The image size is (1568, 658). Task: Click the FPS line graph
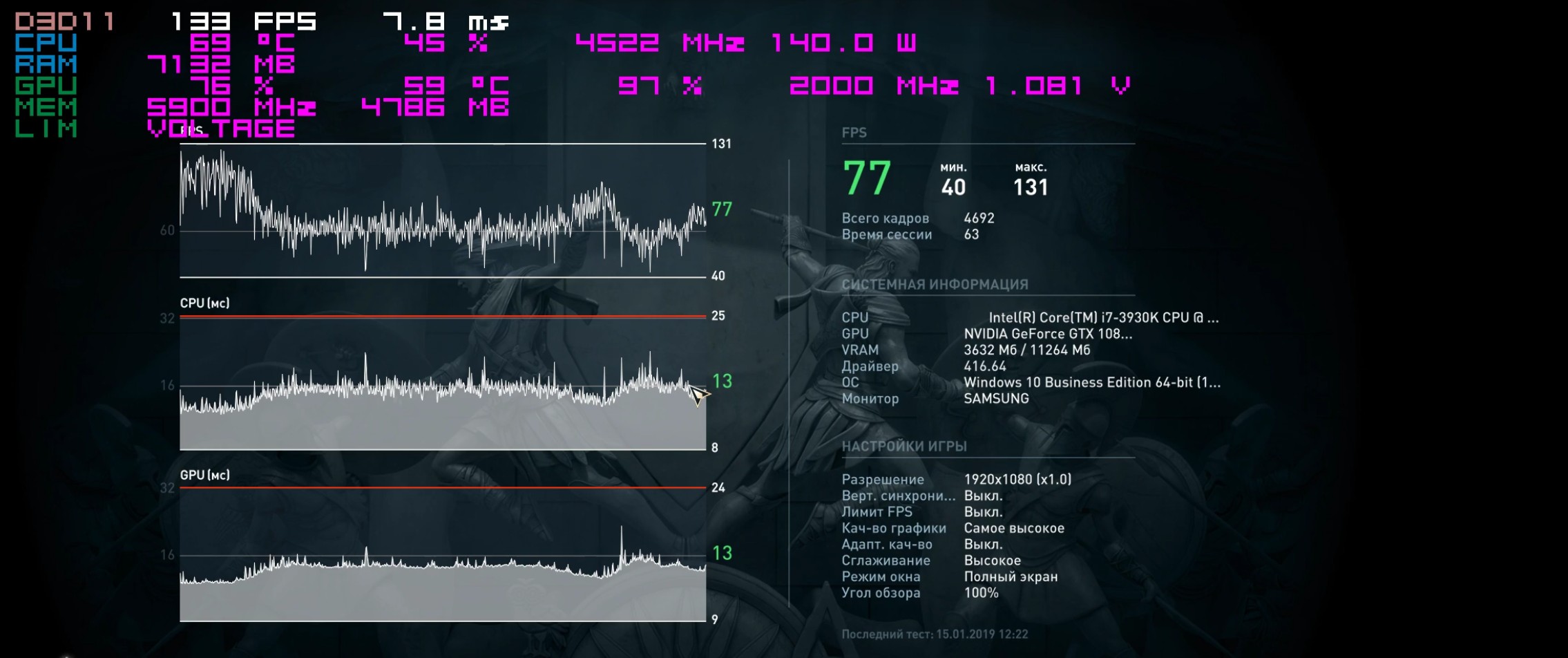click(x=442, y=214)
